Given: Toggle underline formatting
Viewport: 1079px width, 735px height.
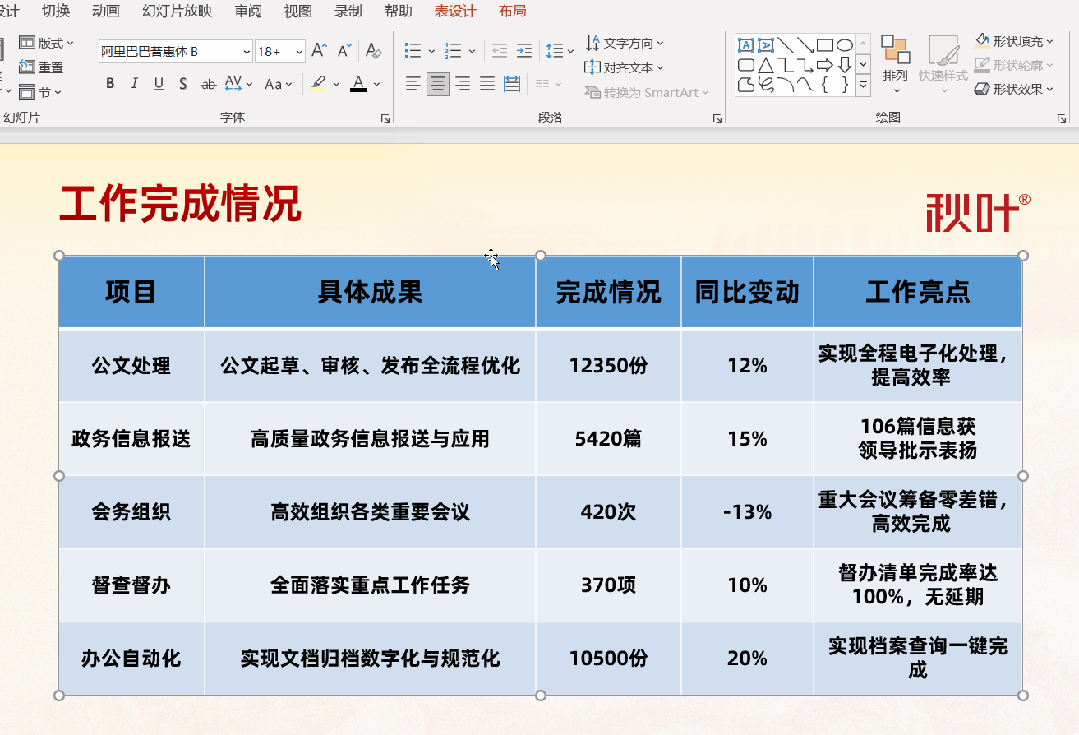Looking at the screenshot, I should coord(159,84).
